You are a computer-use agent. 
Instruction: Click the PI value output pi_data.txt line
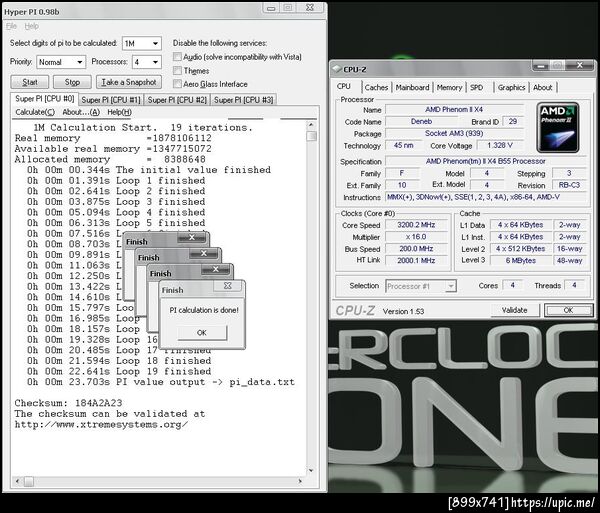(161, 382)
